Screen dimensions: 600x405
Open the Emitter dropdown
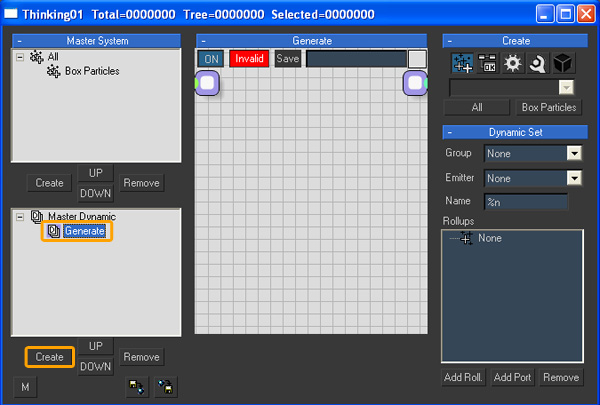coord(574,178)
